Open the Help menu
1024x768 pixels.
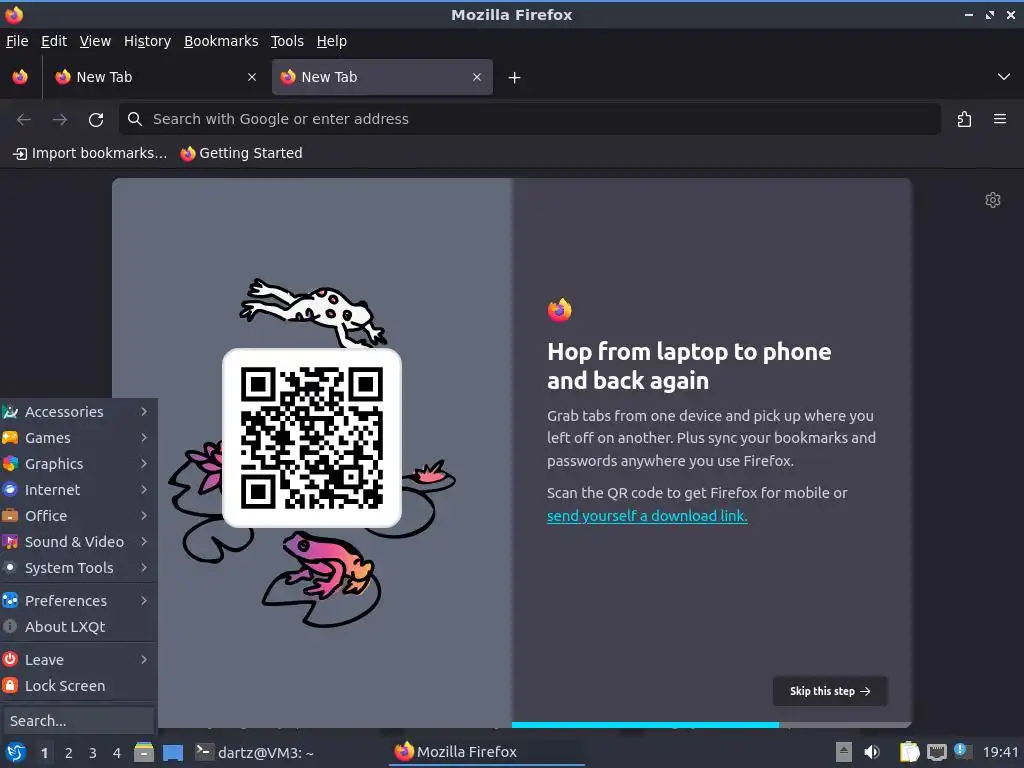tap(332, 41)
